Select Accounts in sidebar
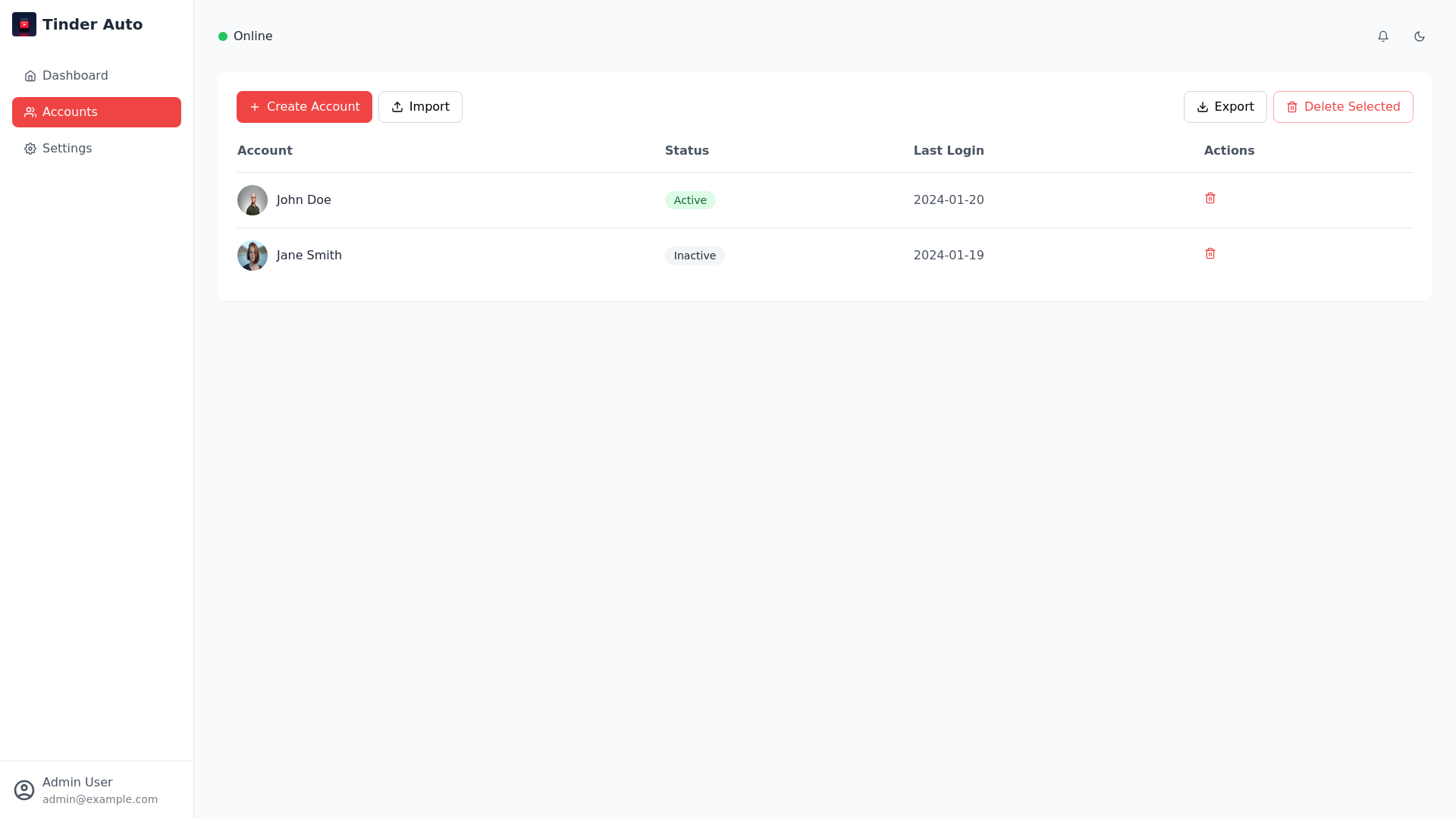 96,112
